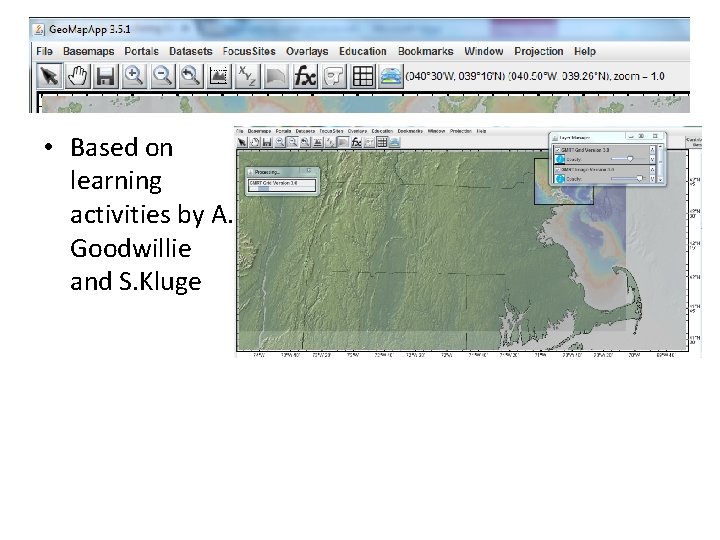Open Projection in the small inset menu bar
This screenshot has width=720, height=540.
click(x=461, y=131)
